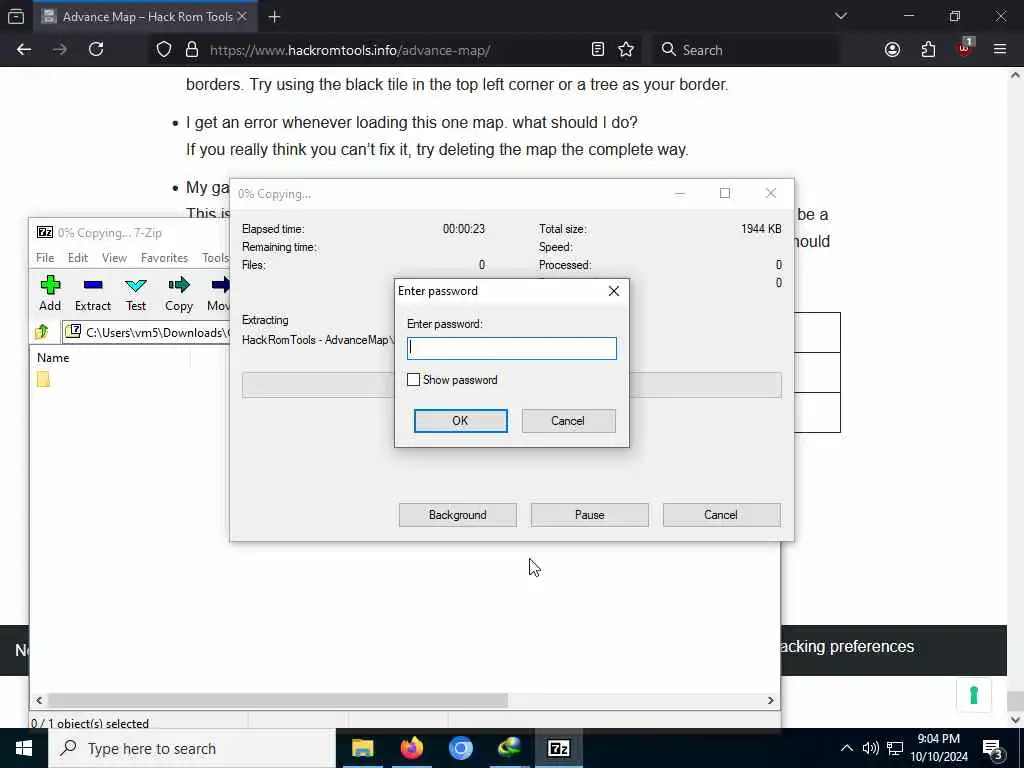
Task: Open Firefox View icon at tab bar
Action: pyautogui.click(x=16, y=17)
